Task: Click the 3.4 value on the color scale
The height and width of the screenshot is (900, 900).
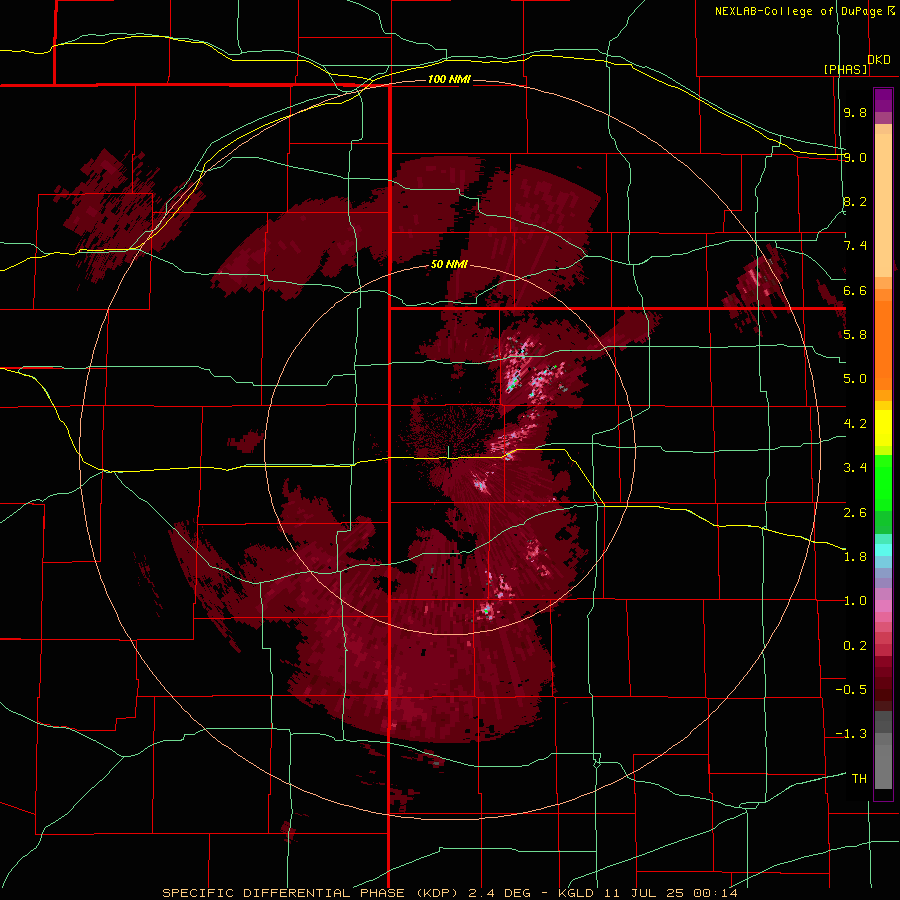Action: click(855, 467)
